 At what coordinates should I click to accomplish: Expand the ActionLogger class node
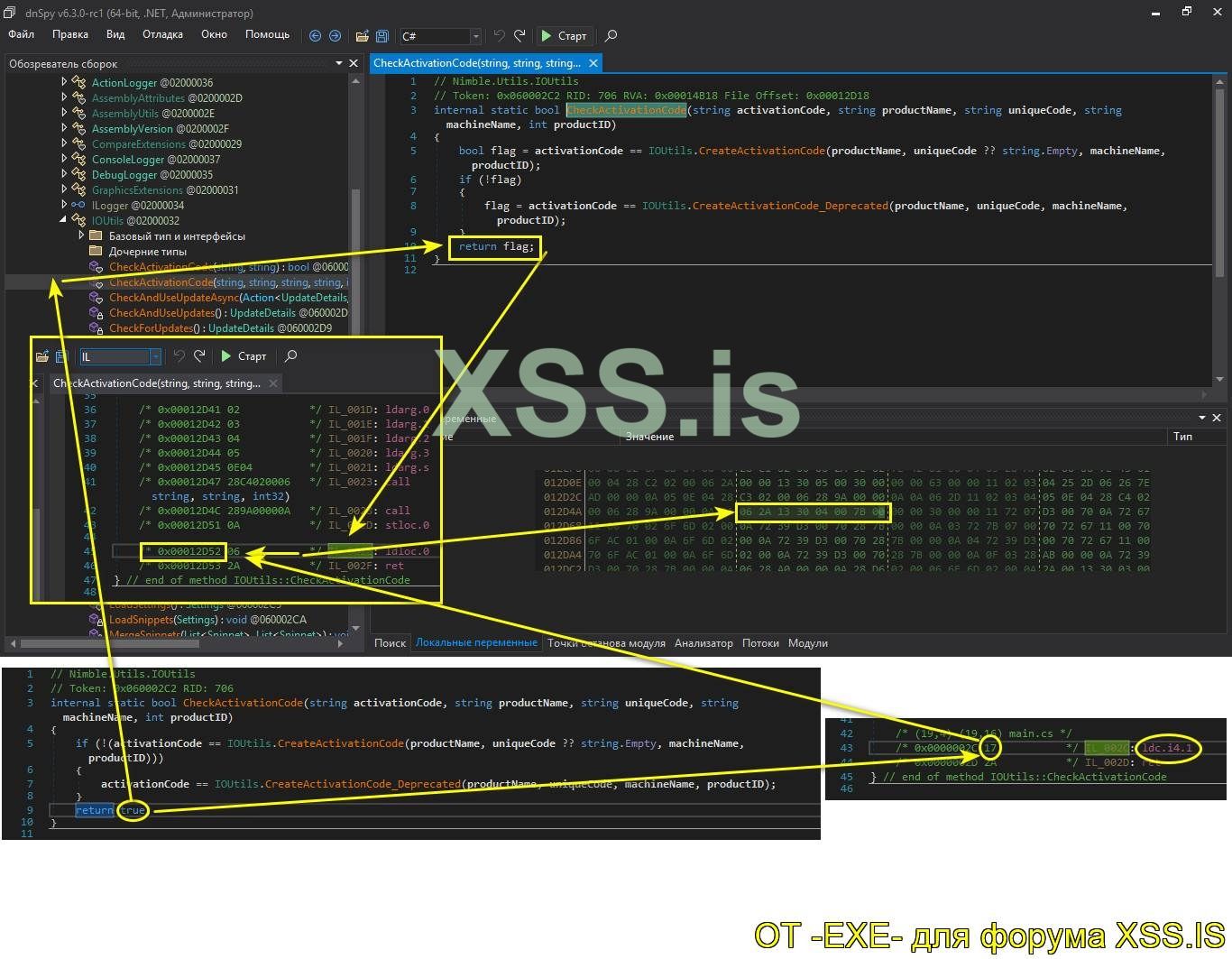tap(64, 82)
